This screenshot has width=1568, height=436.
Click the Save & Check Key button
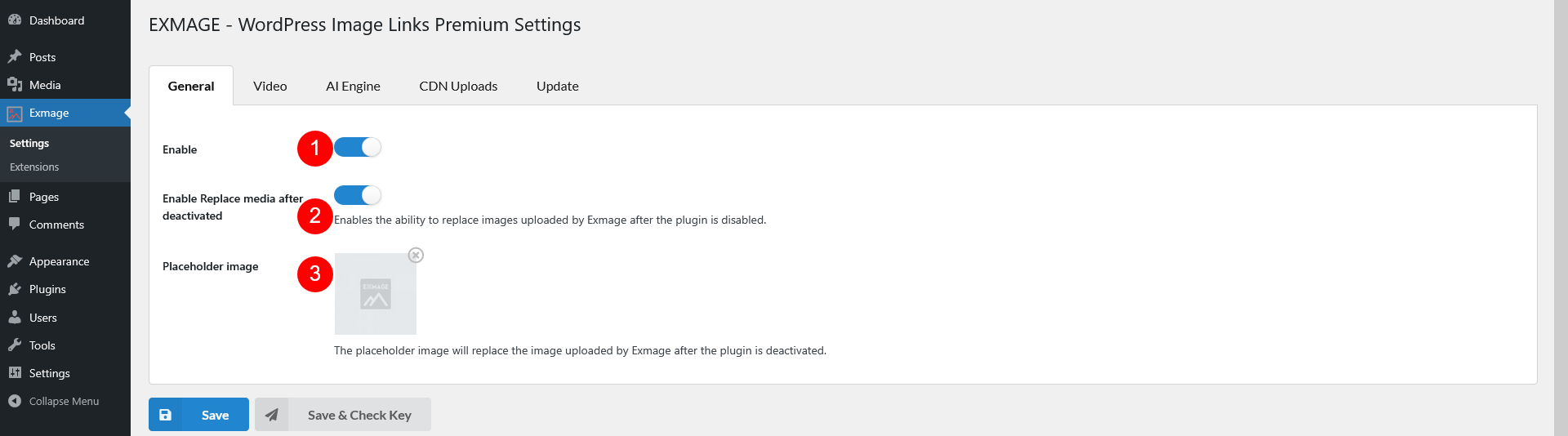[343, 415]
